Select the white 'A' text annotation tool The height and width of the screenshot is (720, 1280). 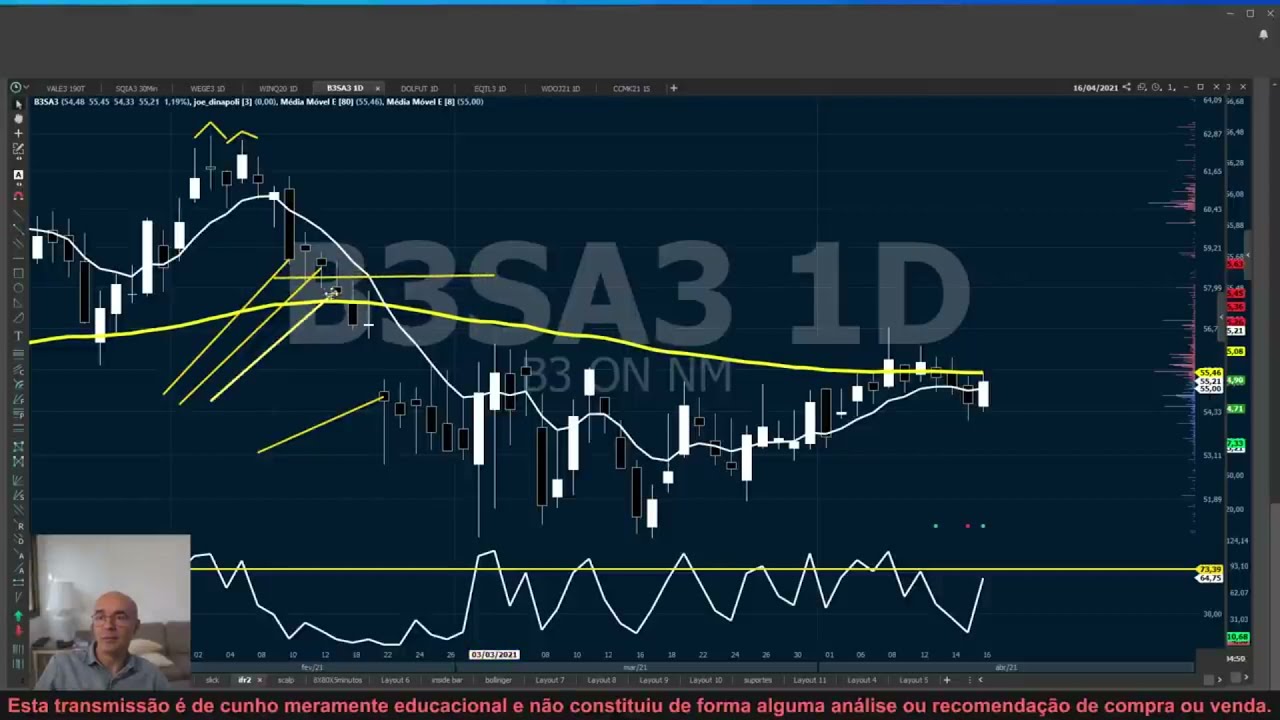[18, 175]
